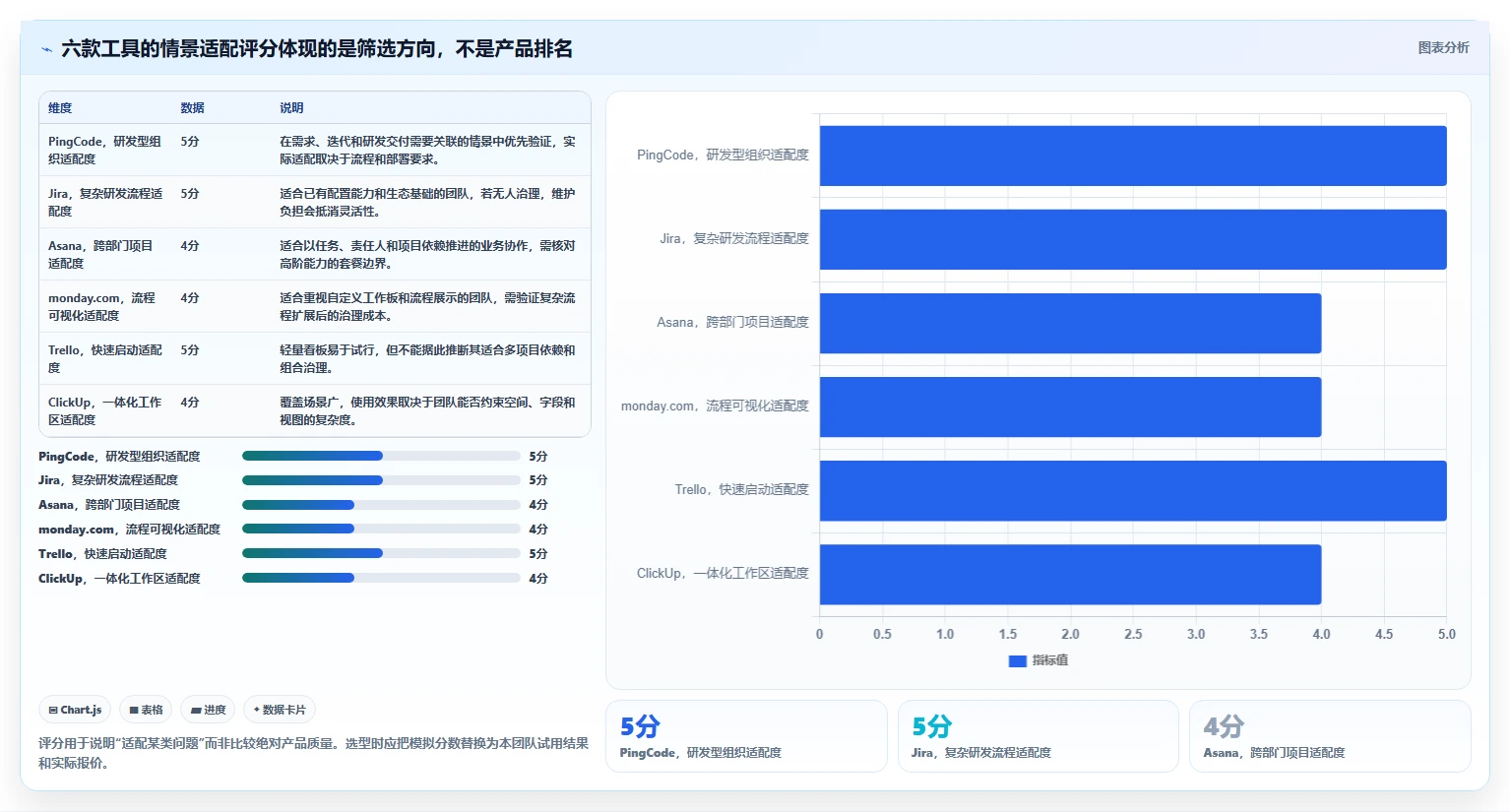Click the 数据 column header

click(x=192, y=108)
